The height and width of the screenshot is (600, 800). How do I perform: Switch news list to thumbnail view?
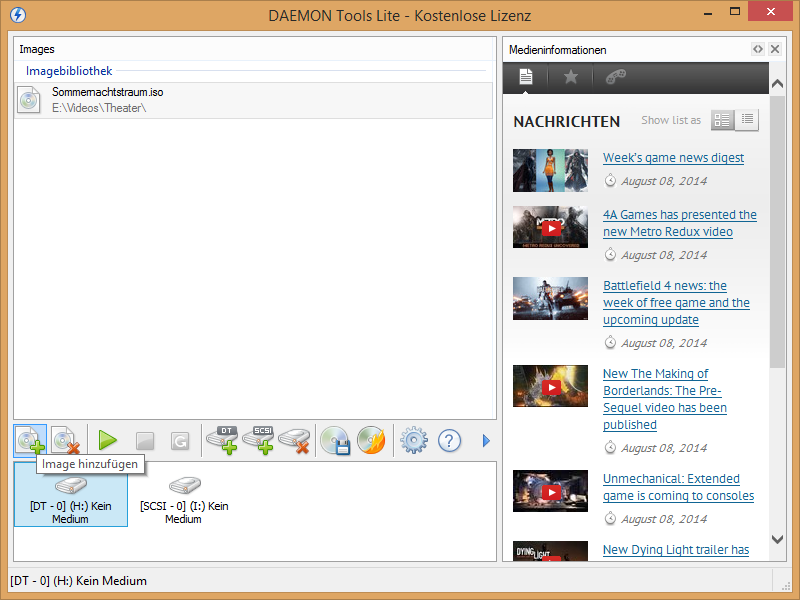click(722, 120)
